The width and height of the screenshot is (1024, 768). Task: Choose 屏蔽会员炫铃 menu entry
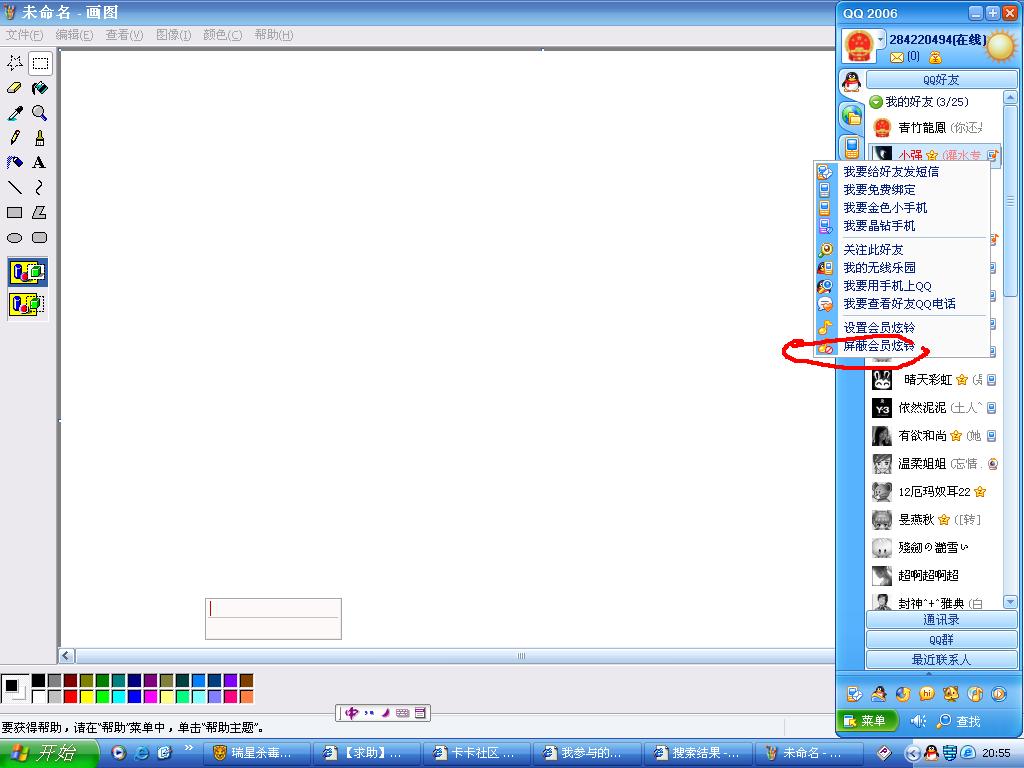[902, 346]
